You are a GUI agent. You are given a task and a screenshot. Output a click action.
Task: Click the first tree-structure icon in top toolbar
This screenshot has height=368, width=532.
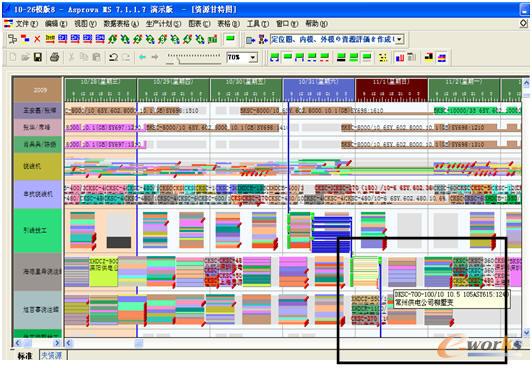(13, 39)
